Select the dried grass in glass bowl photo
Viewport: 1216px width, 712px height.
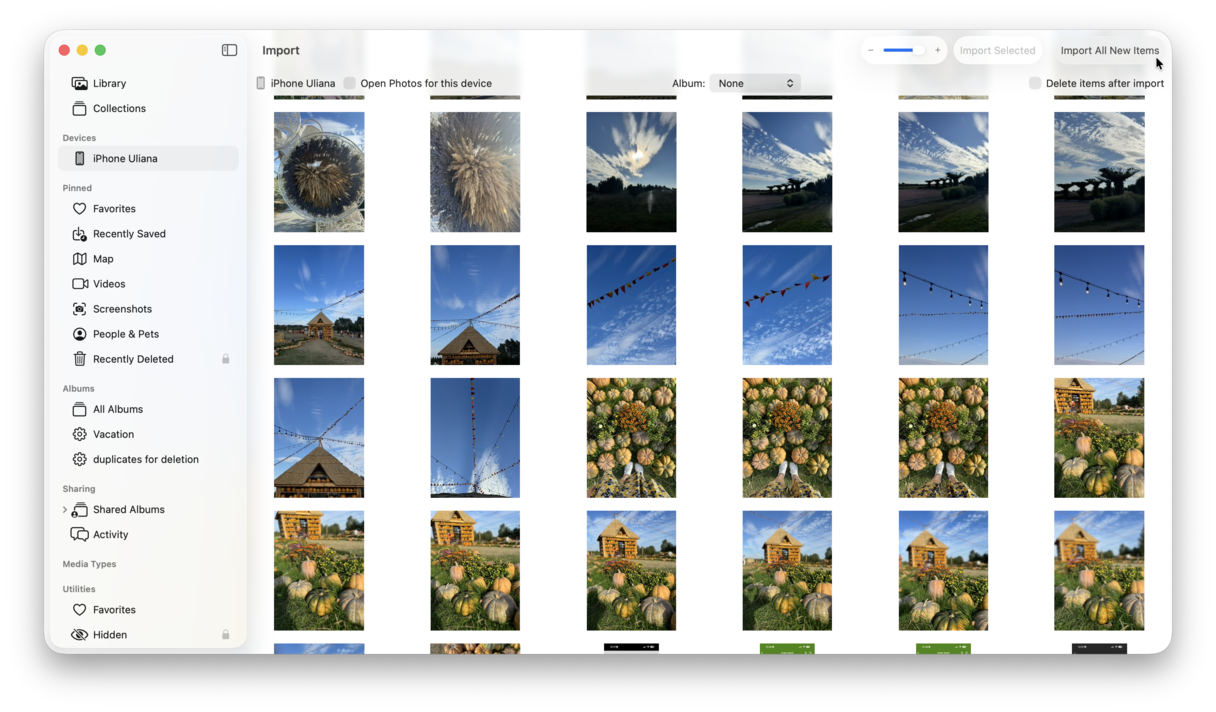pos(319,172)
